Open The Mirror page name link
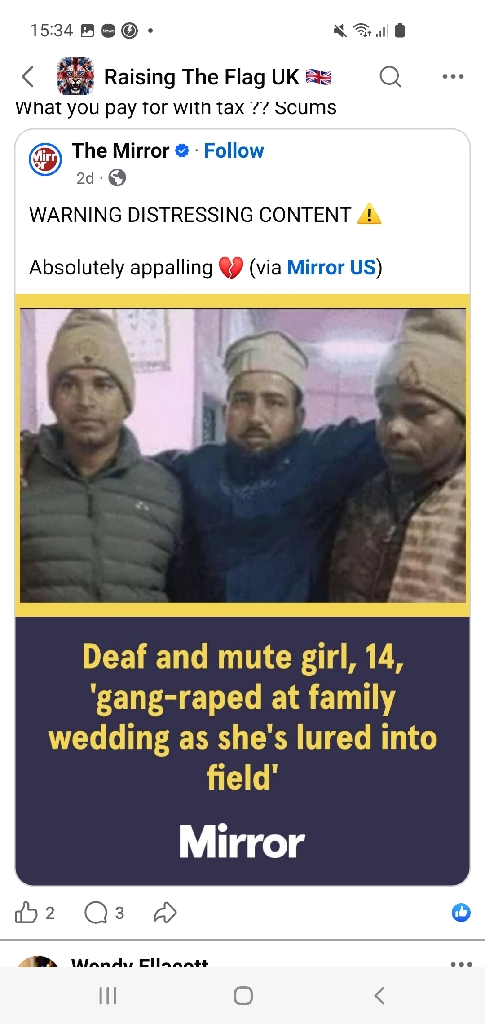 pyautogui.click(x=120, y=151)
